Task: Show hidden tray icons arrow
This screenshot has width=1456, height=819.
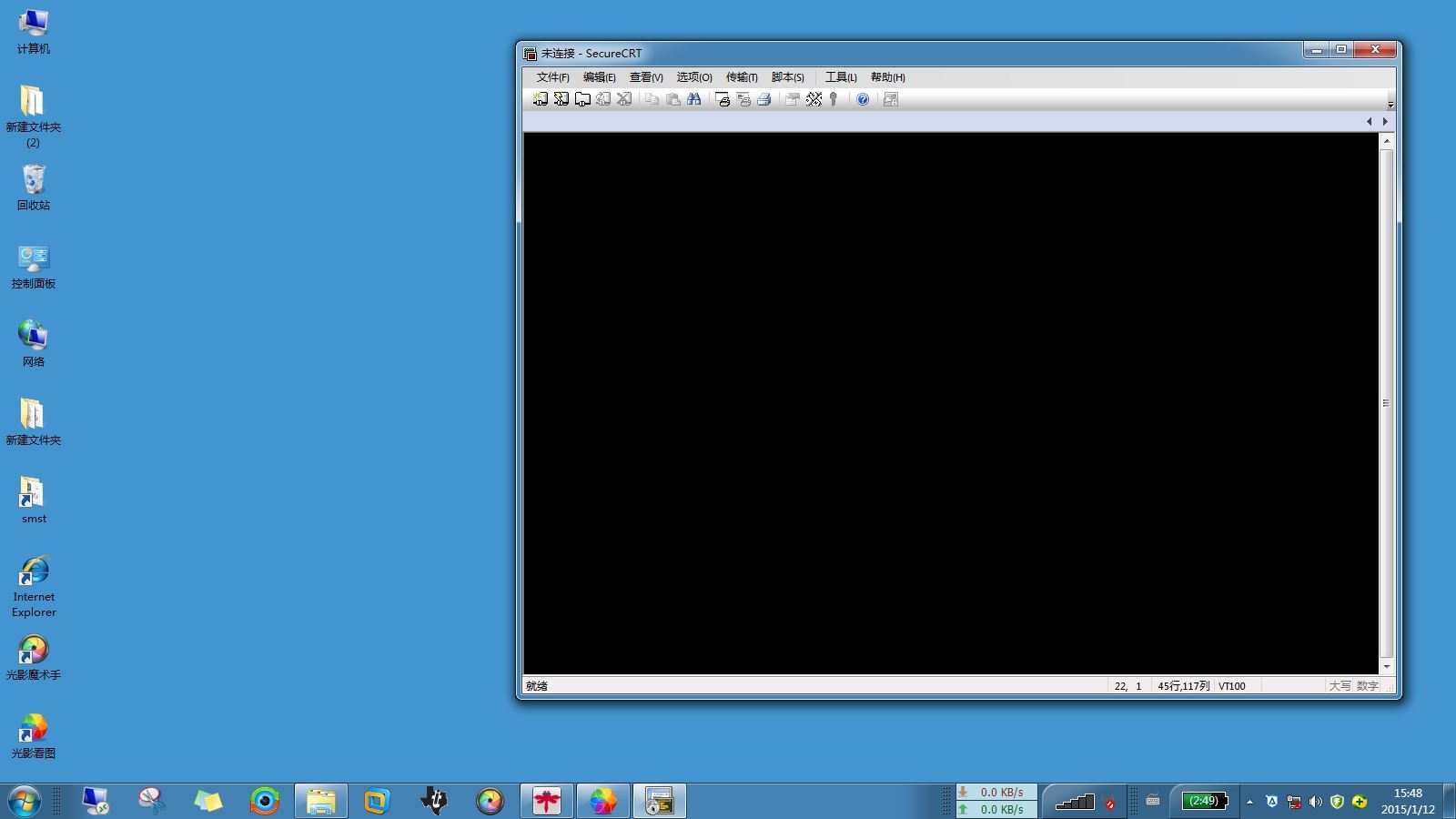Action: coord(1249,802)
